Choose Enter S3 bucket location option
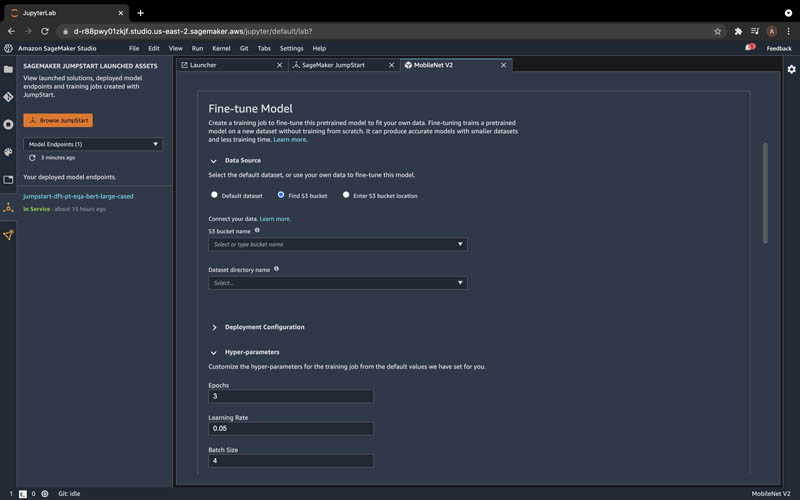 click(346, 195)
